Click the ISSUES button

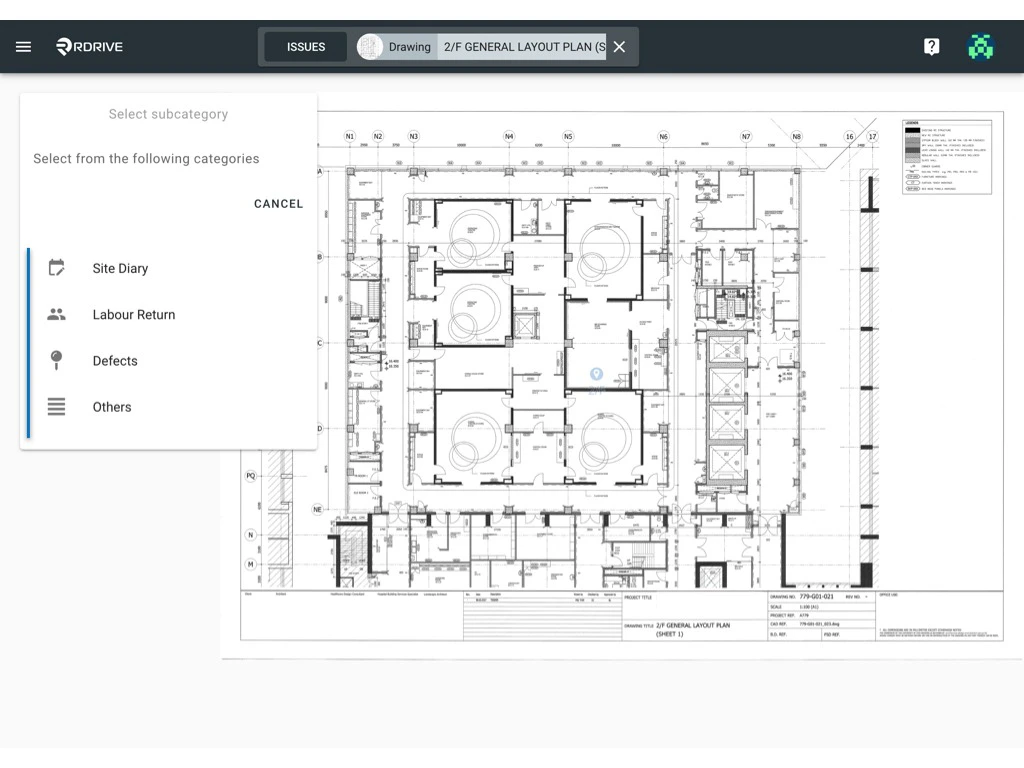(305, 46)
